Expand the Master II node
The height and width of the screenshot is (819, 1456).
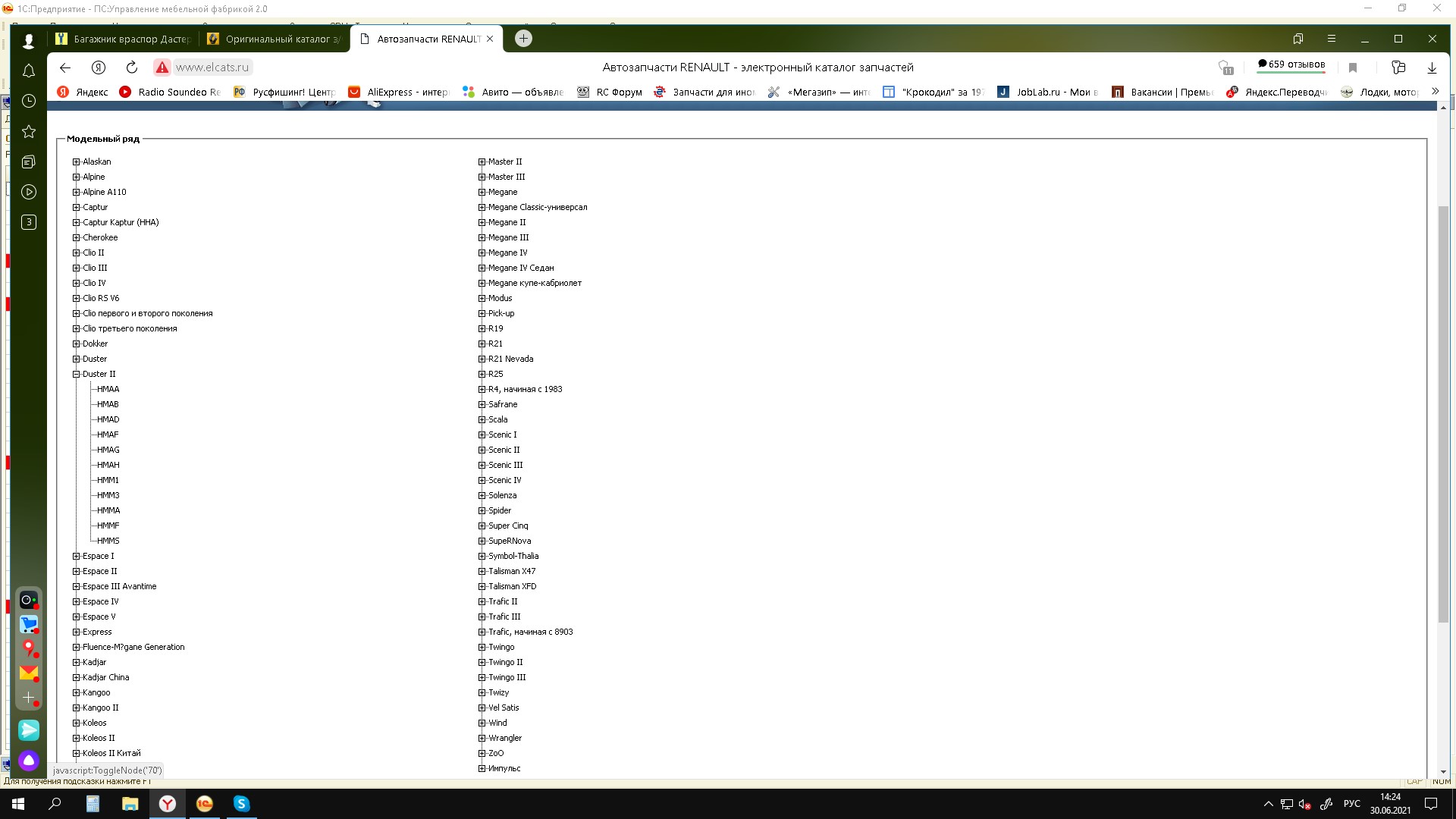482,162
